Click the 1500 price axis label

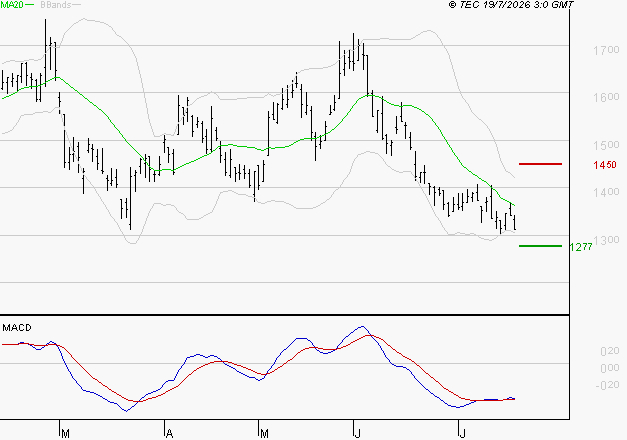pyautogui.click(x=606, y=145)
